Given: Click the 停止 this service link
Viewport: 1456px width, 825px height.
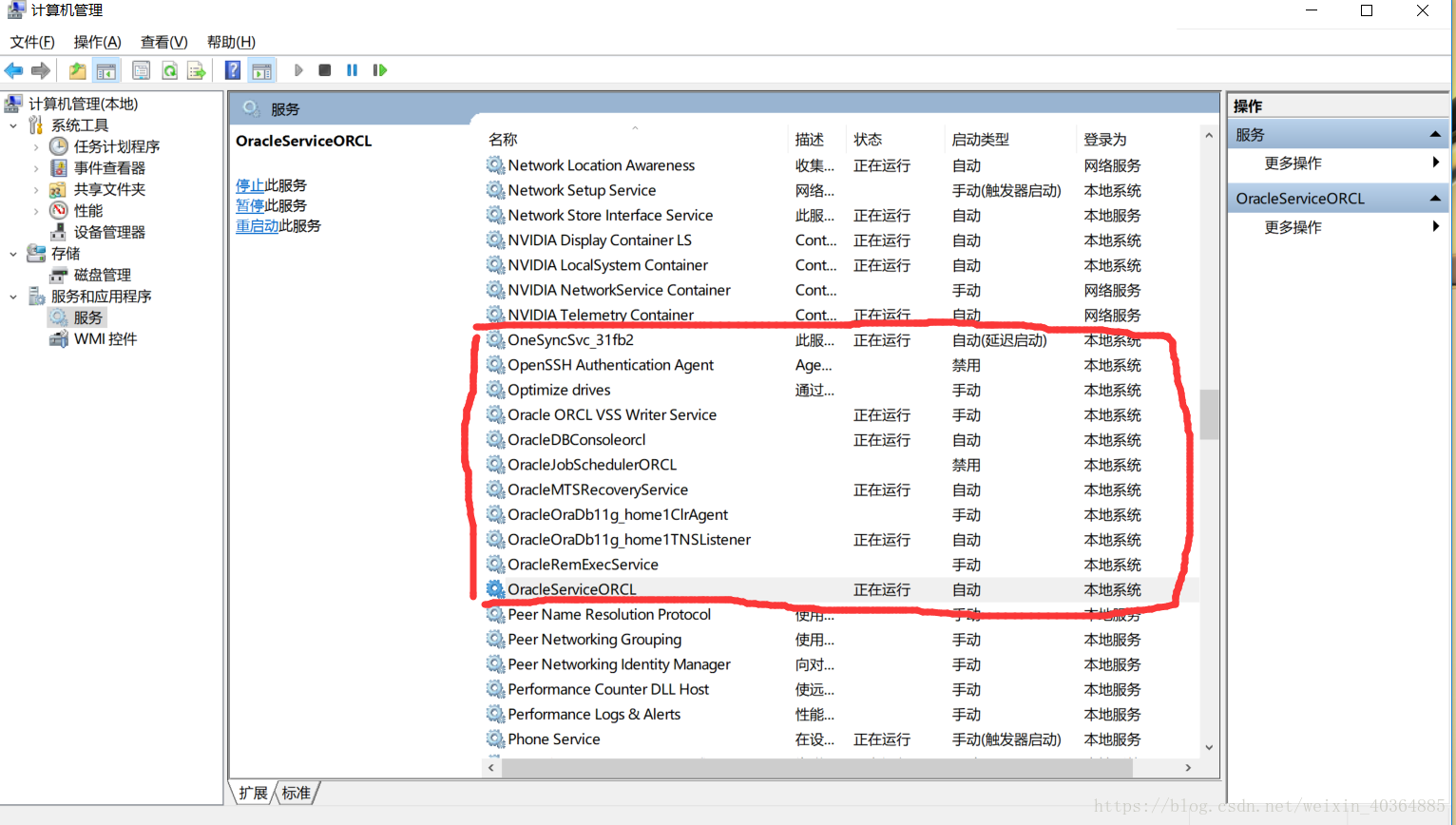Looking at the screenshot, I should point(250,185).
